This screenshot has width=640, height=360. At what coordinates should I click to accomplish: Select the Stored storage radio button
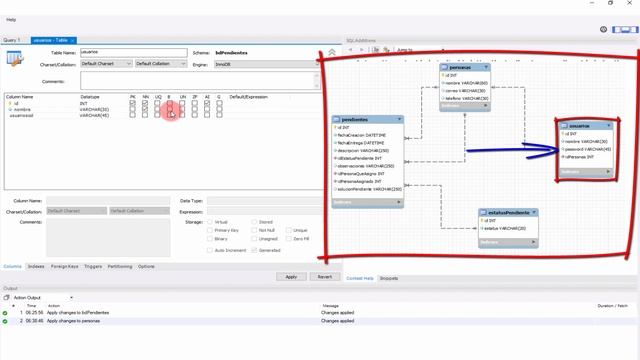tap(254, 222)
